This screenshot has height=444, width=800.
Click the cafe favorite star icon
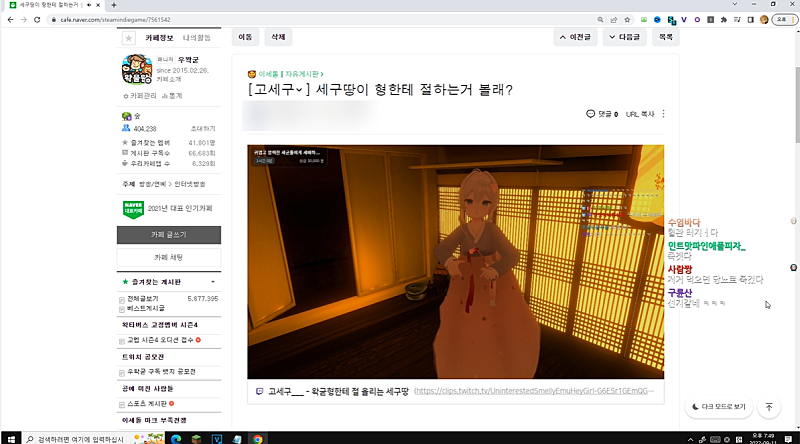pyautogui.click(x=127, y=37)
